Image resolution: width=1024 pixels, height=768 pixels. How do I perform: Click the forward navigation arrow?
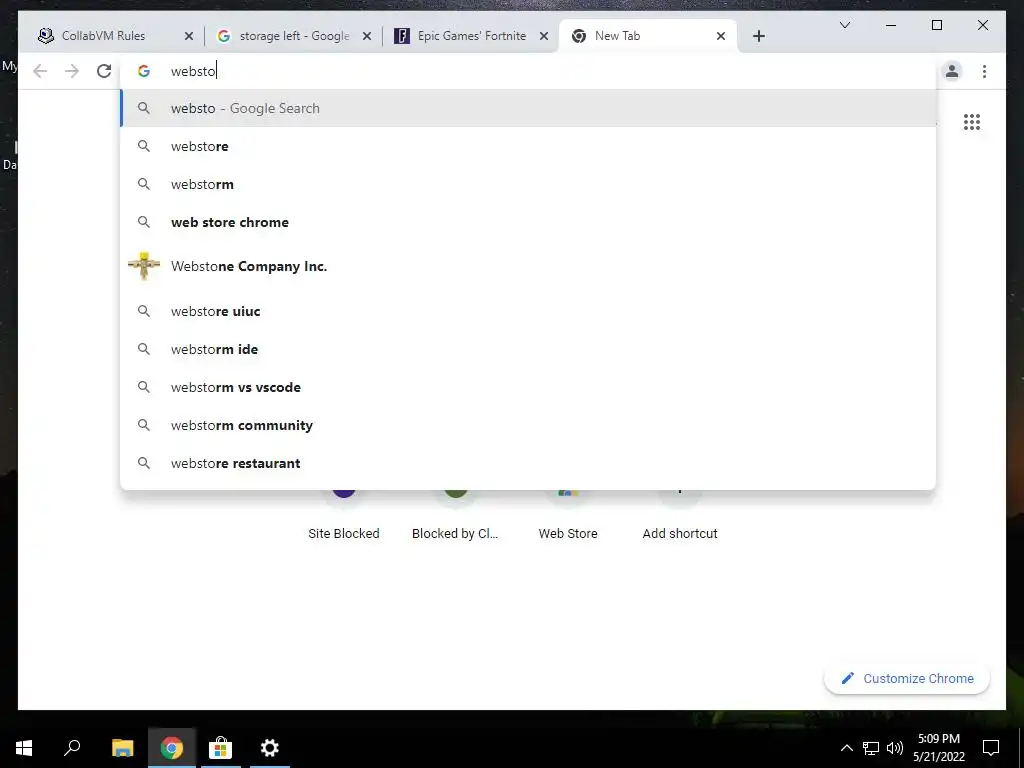click(x=72, y=71)
